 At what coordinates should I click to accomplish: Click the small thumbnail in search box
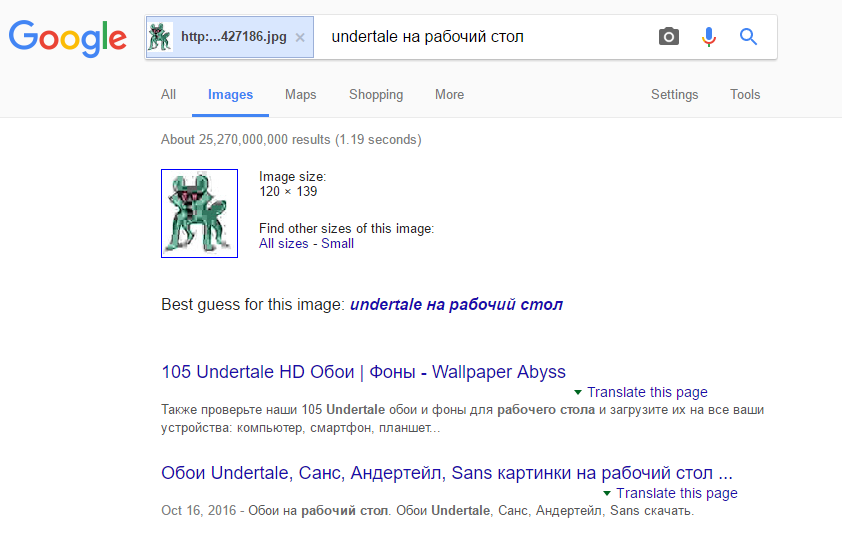tap(160, 37)
